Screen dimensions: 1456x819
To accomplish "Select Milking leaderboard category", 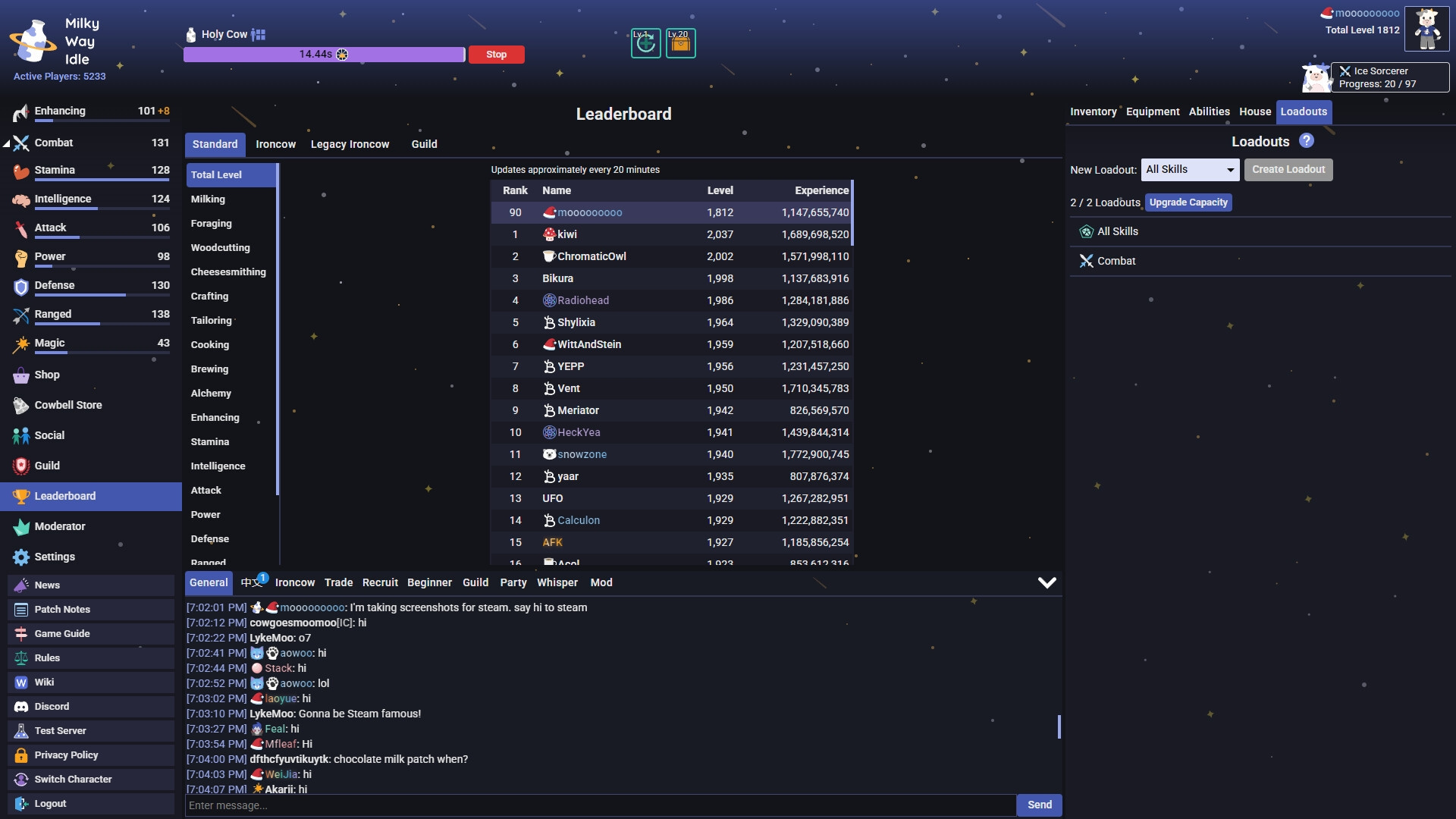I will pyautogui.click(x=231, y=199).
